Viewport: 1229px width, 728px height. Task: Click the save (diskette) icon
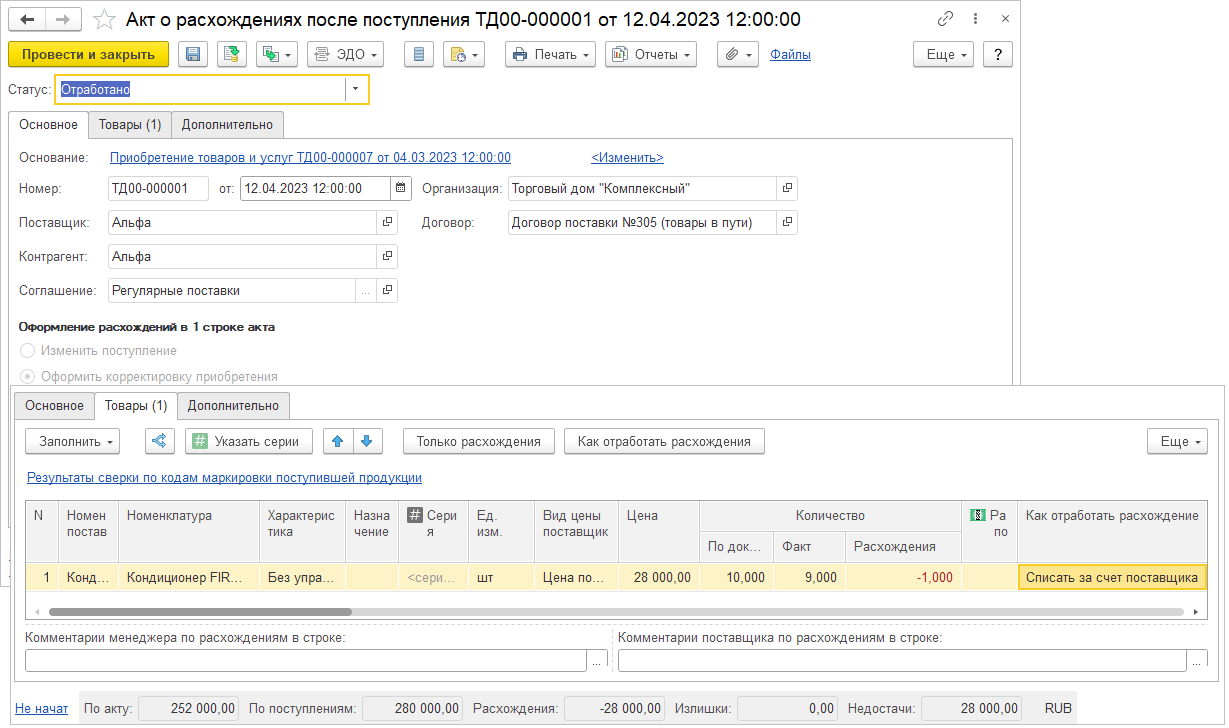193,55
